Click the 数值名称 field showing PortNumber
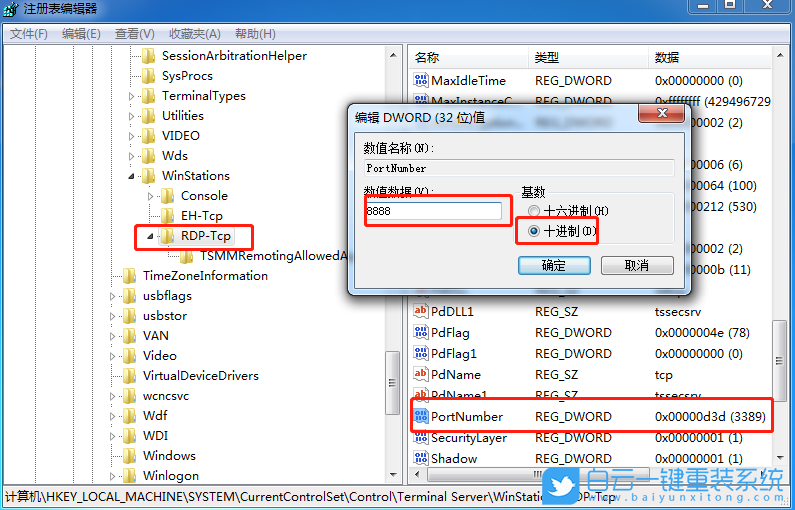Screen dimensions: 795x510 click(519, 168)
